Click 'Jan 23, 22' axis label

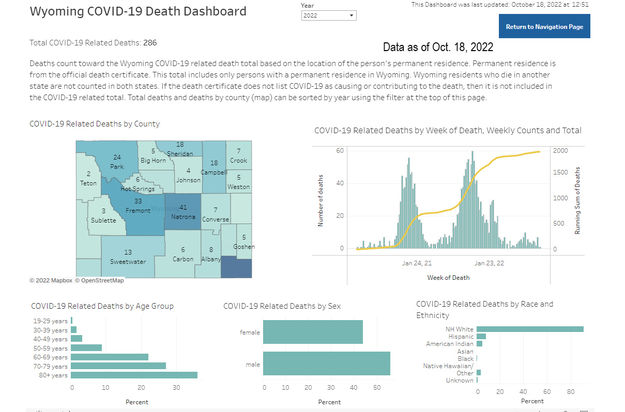pyautogui.click(x=489, y=263)
